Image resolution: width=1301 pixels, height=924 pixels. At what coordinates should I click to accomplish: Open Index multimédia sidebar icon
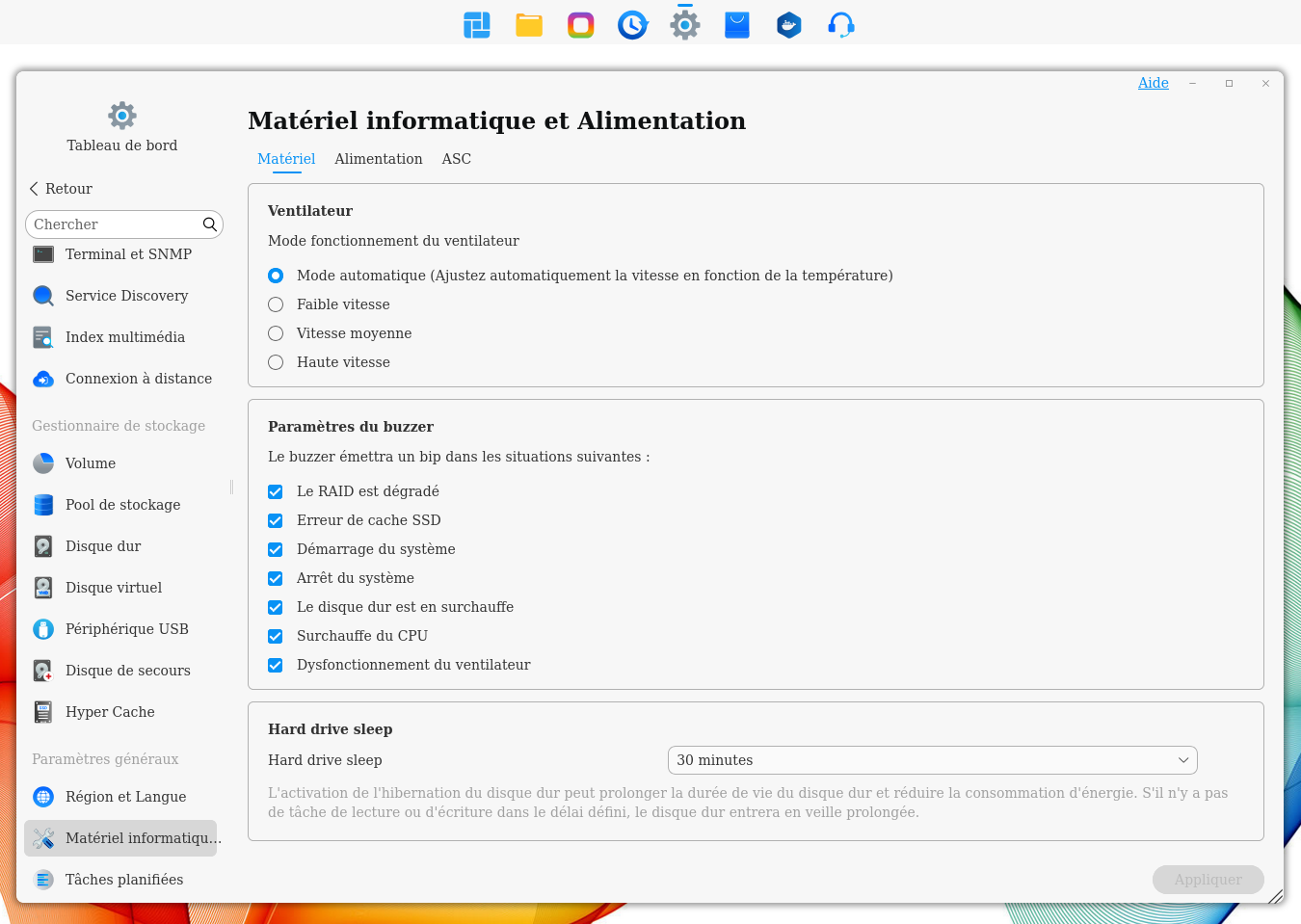[43, 337]
